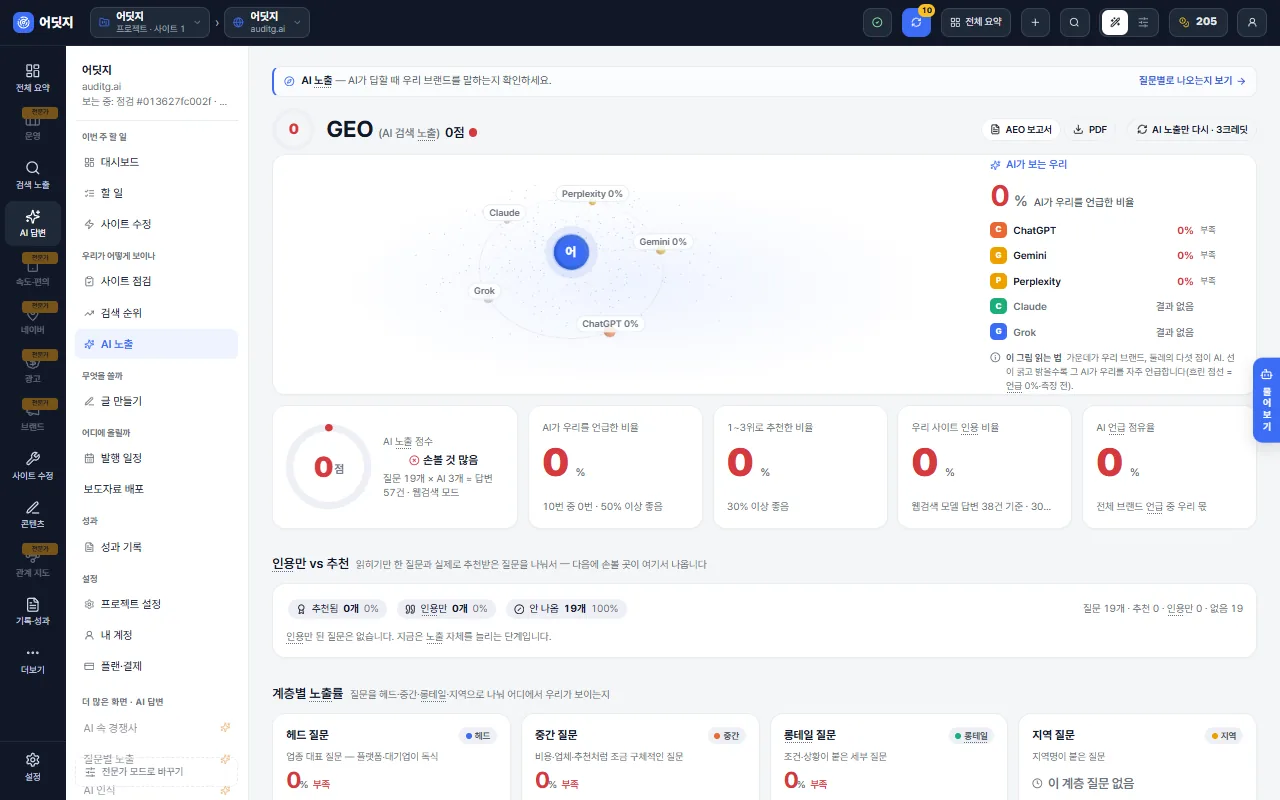This screenshot has width=1280, height=800.
Task: Click the status check icon in top bar
Action: (877, 22)
